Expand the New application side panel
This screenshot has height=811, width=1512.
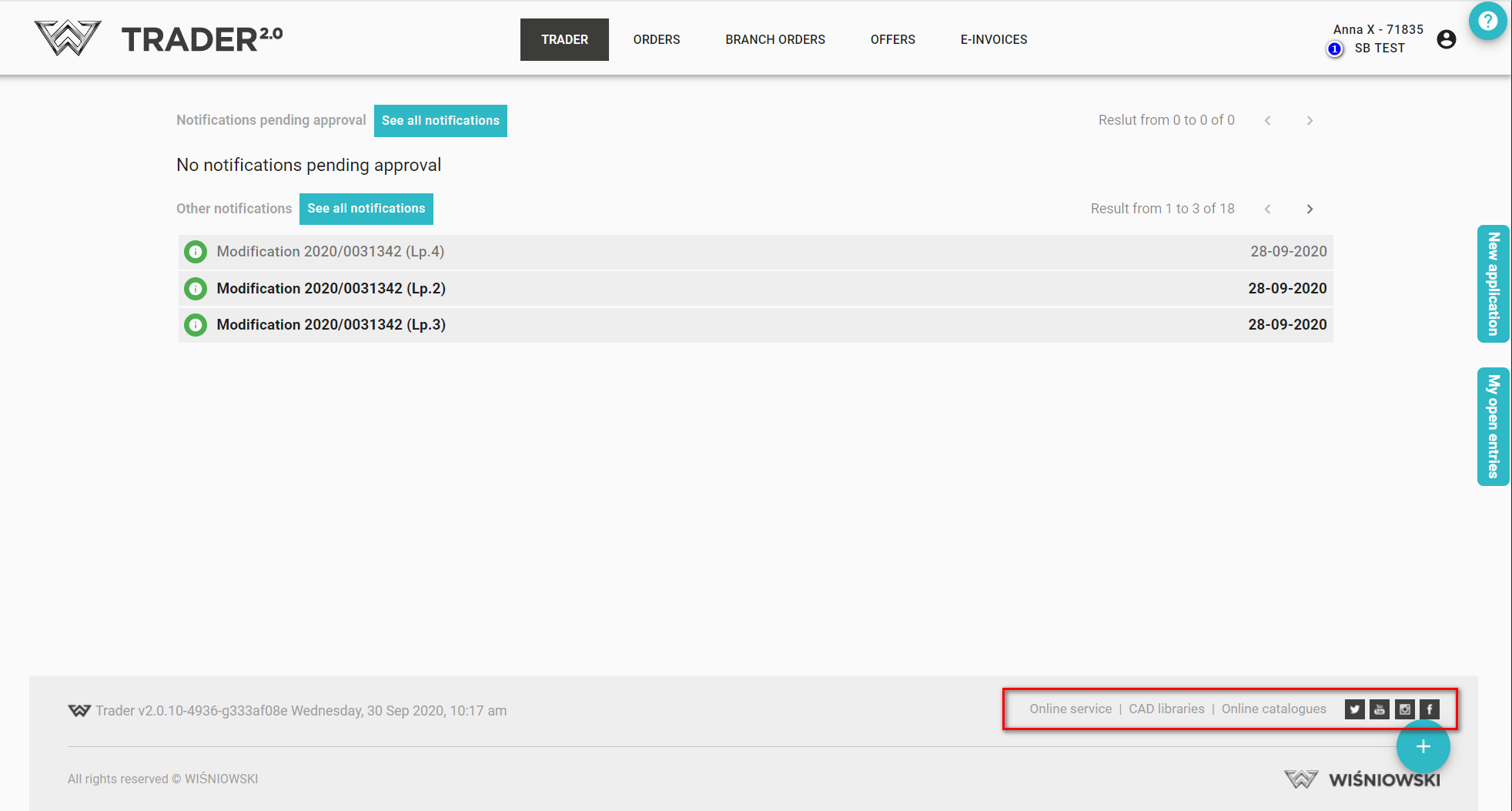coord(1493,283)
